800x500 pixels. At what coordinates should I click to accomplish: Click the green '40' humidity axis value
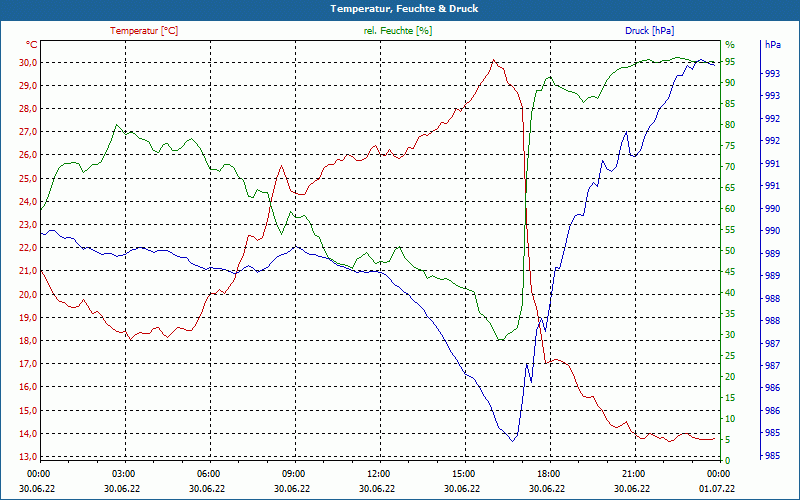[730, 293]
